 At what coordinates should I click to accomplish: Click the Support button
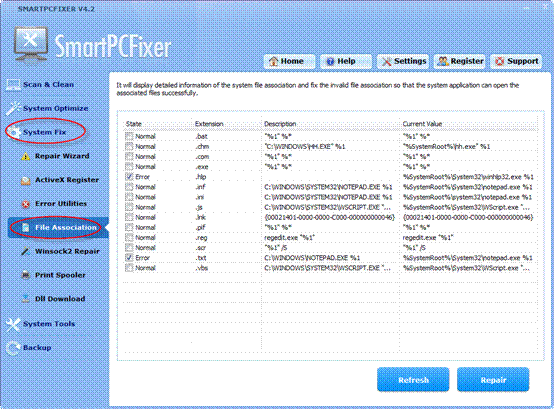[x=516, y=61]
